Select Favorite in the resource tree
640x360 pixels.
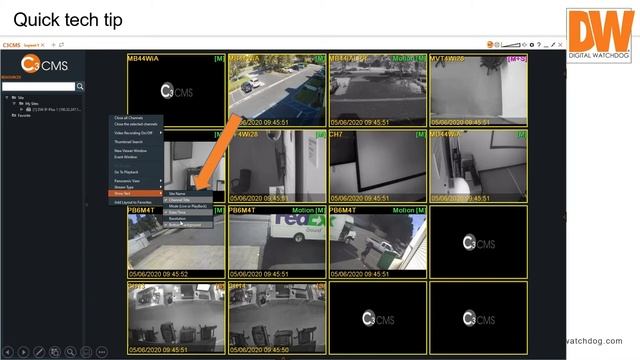pyautogui.click(x=24, y=116)
